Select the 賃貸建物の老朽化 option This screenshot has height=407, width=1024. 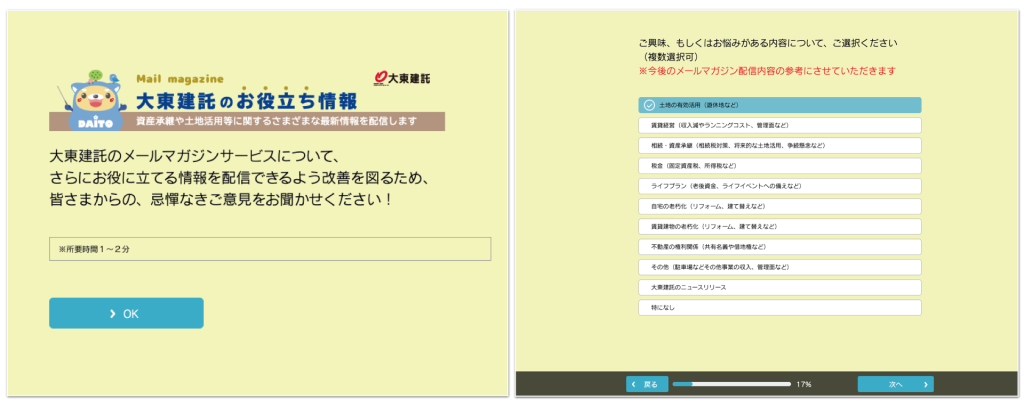(x=779, y=226)
